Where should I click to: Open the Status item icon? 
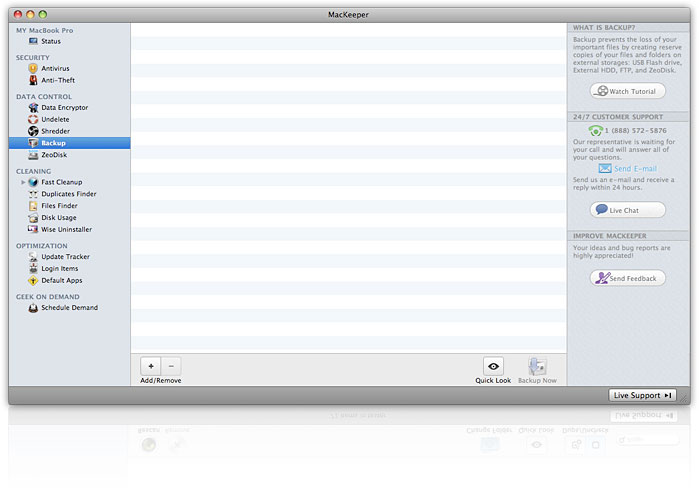click(x=33, y=41)
